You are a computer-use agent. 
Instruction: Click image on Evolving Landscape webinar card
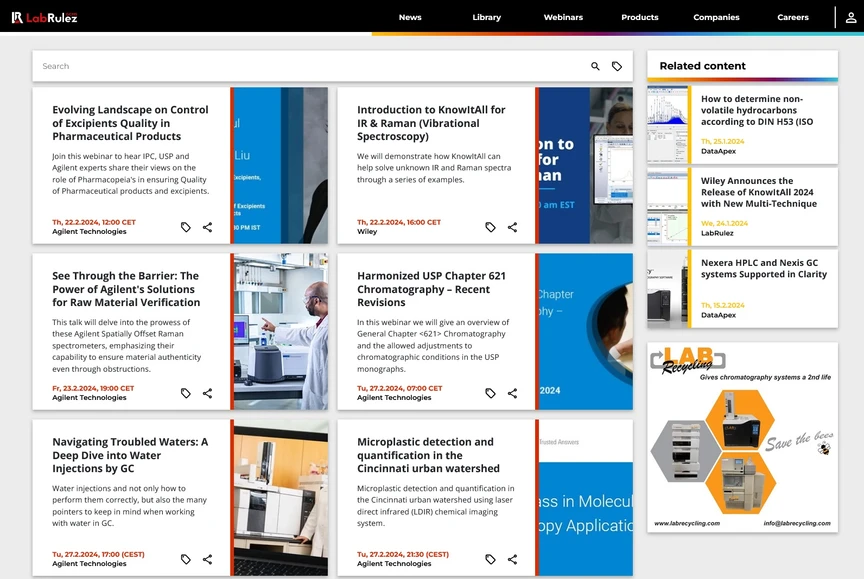[280, 165]
